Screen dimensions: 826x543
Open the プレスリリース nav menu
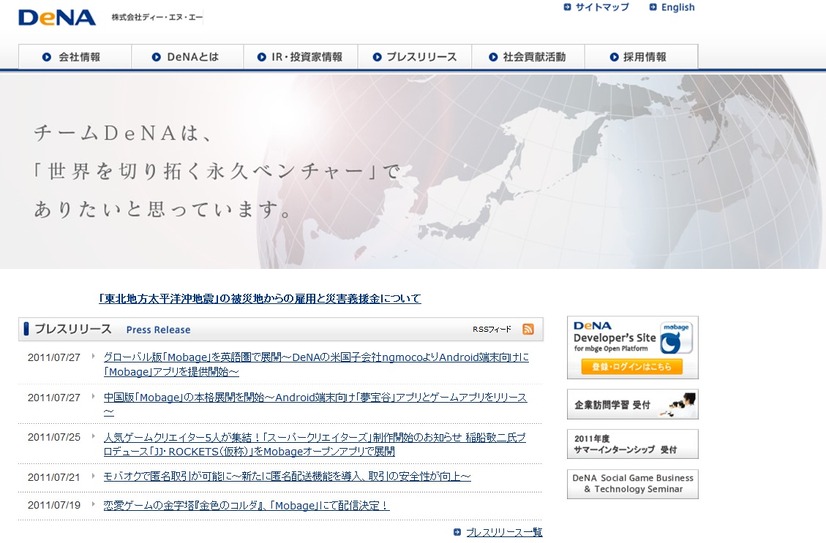pos(415,57)
